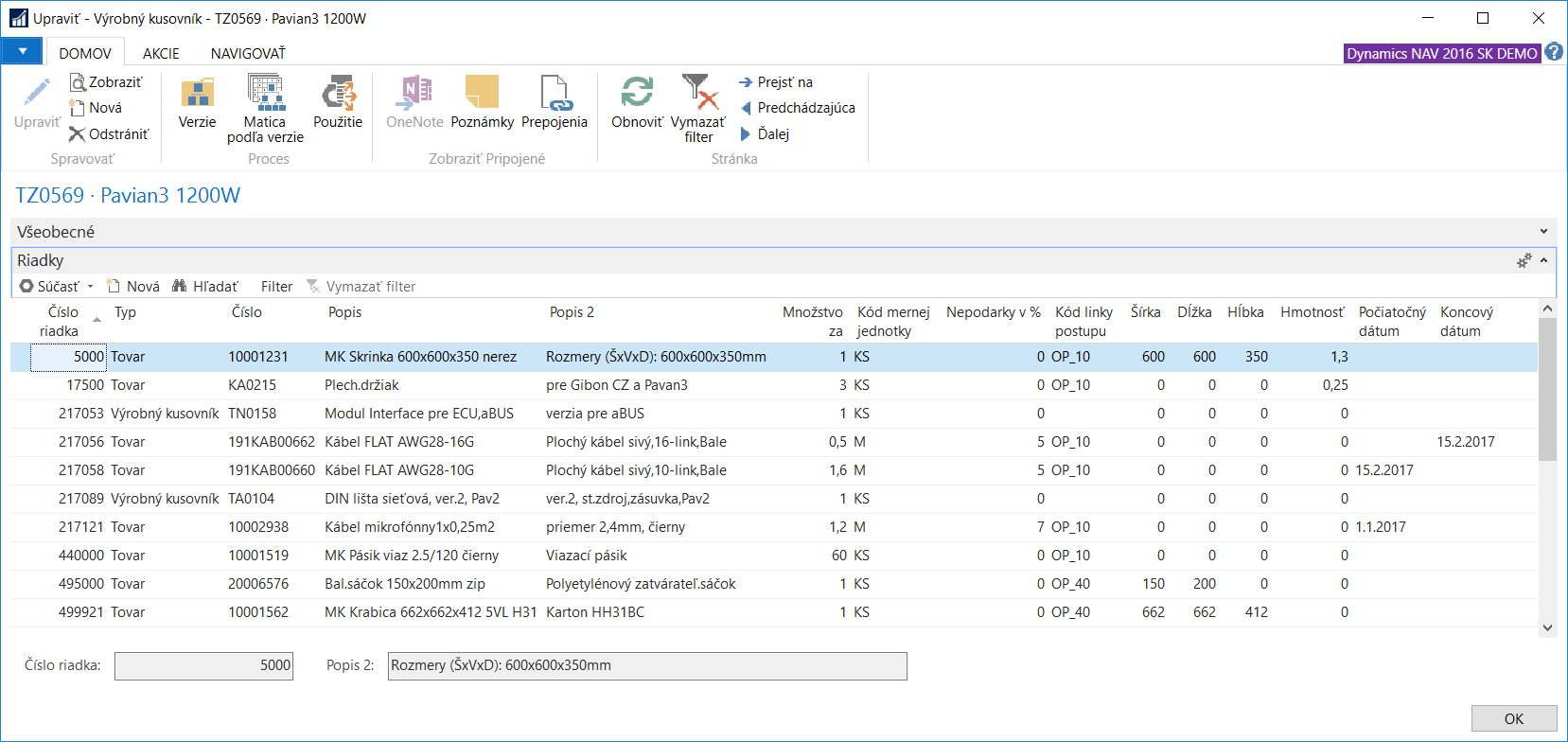Expand the Všeobecné FastTab
Viewport: 1568px width, 742px height.
pos(1543,232)
